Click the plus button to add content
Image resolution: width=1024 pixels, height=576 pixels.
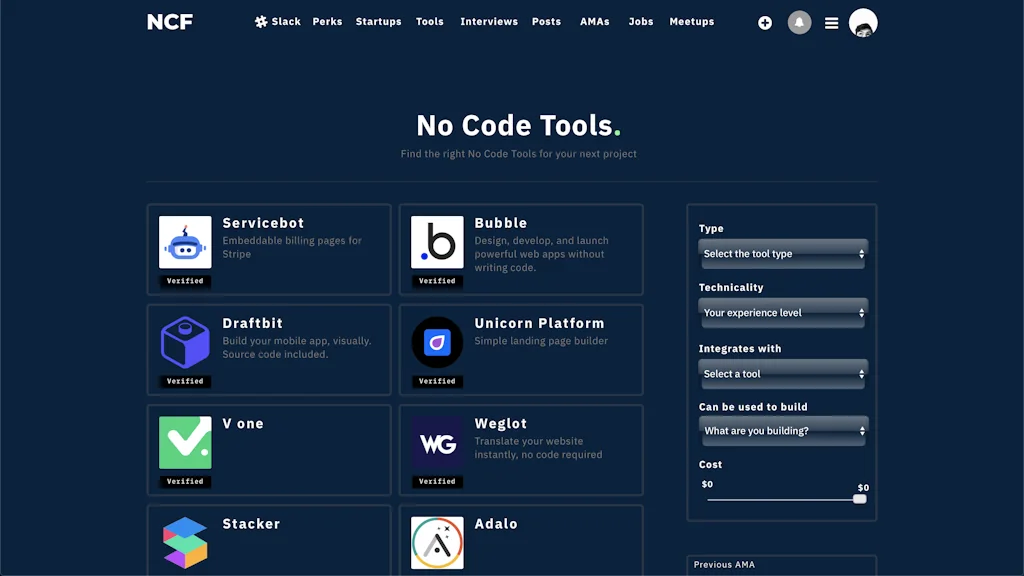[765, 22]
